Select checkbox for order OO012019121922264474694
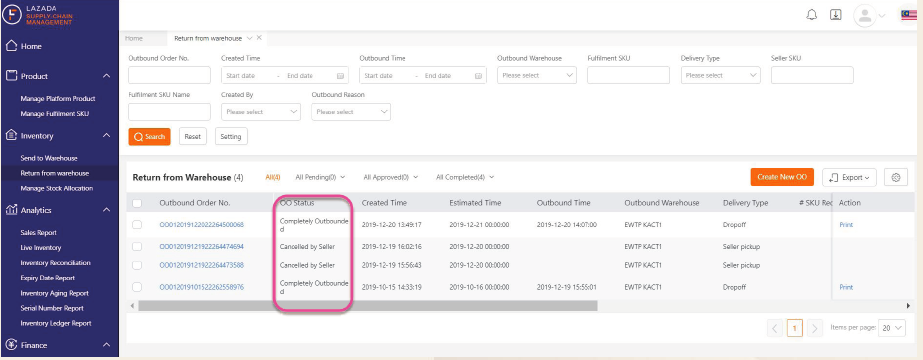 click(x=137, y=247)
